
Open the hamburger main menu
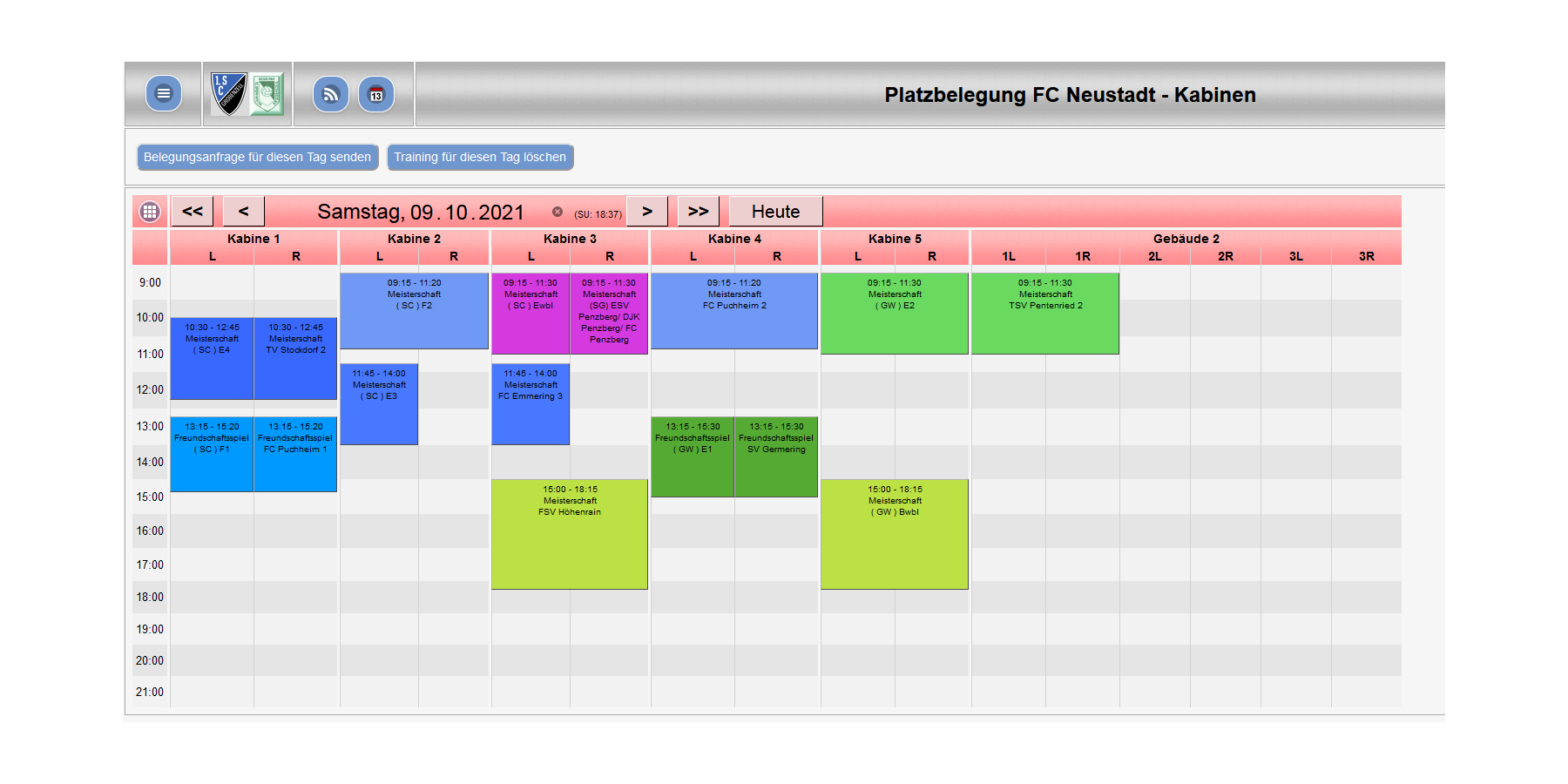164,93
